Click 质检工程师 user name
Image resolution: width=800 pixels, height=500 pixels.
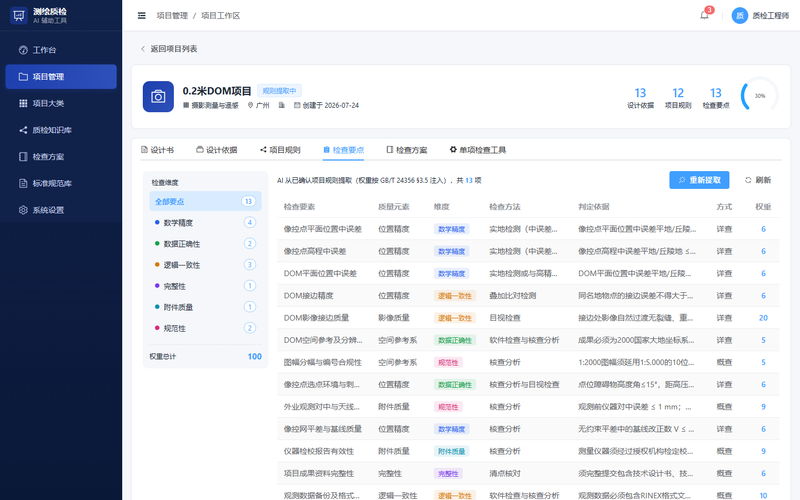point(770,16)
